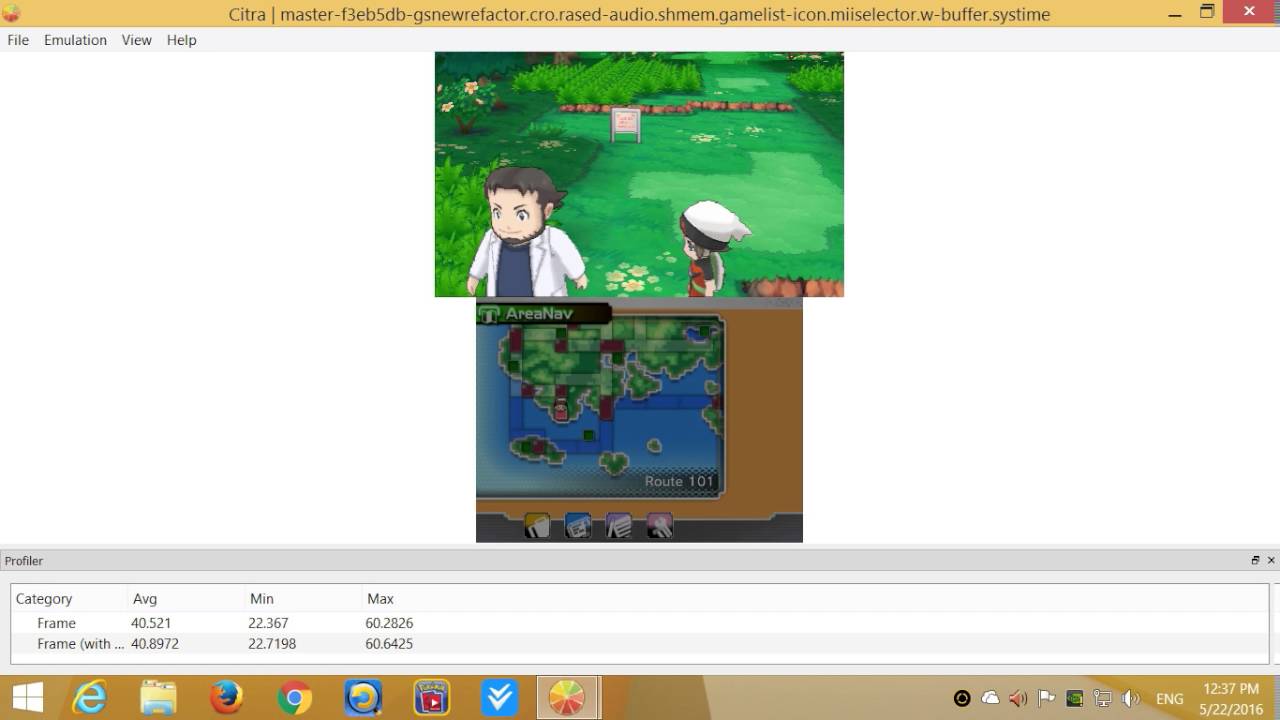Open File Explorer from taskbar
Screen dimensions: 1280x720
coord(158,698)
